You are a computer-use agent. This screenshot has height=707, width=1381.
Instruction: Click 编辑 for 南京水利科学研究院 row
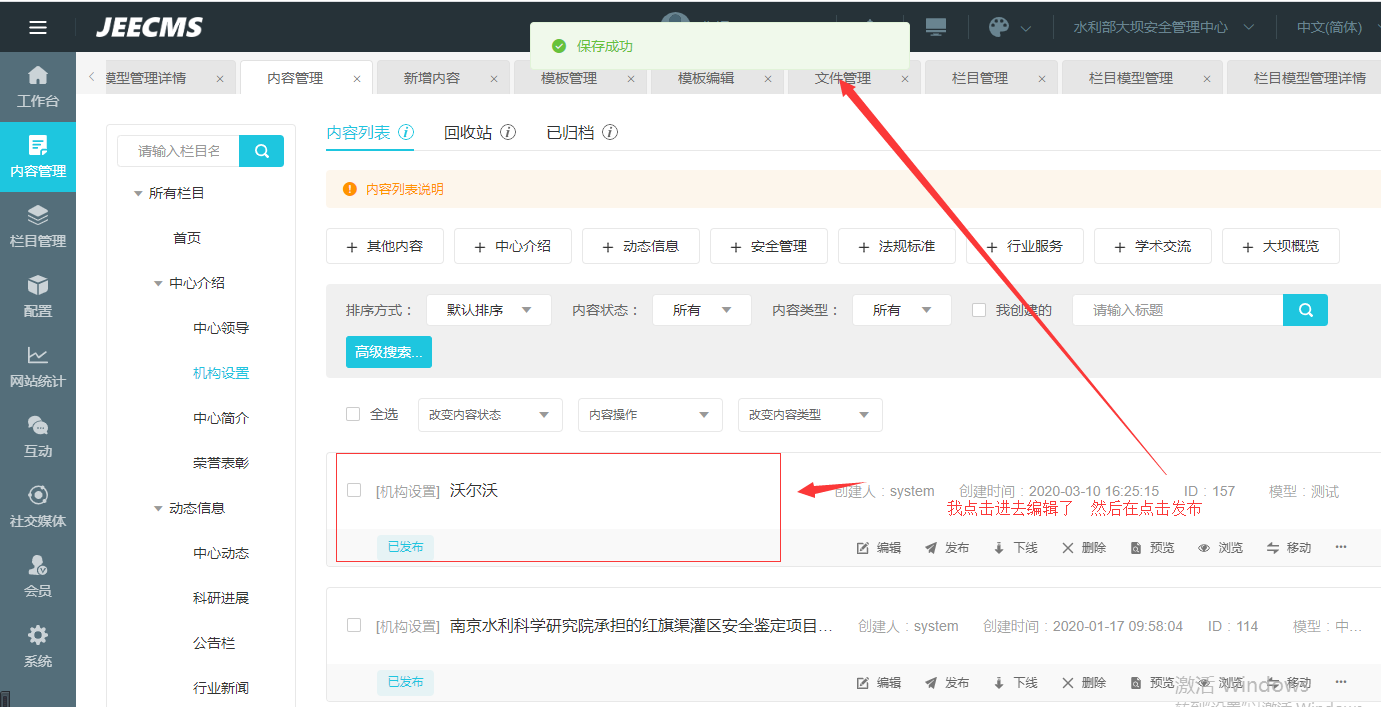tap(879, 683)
